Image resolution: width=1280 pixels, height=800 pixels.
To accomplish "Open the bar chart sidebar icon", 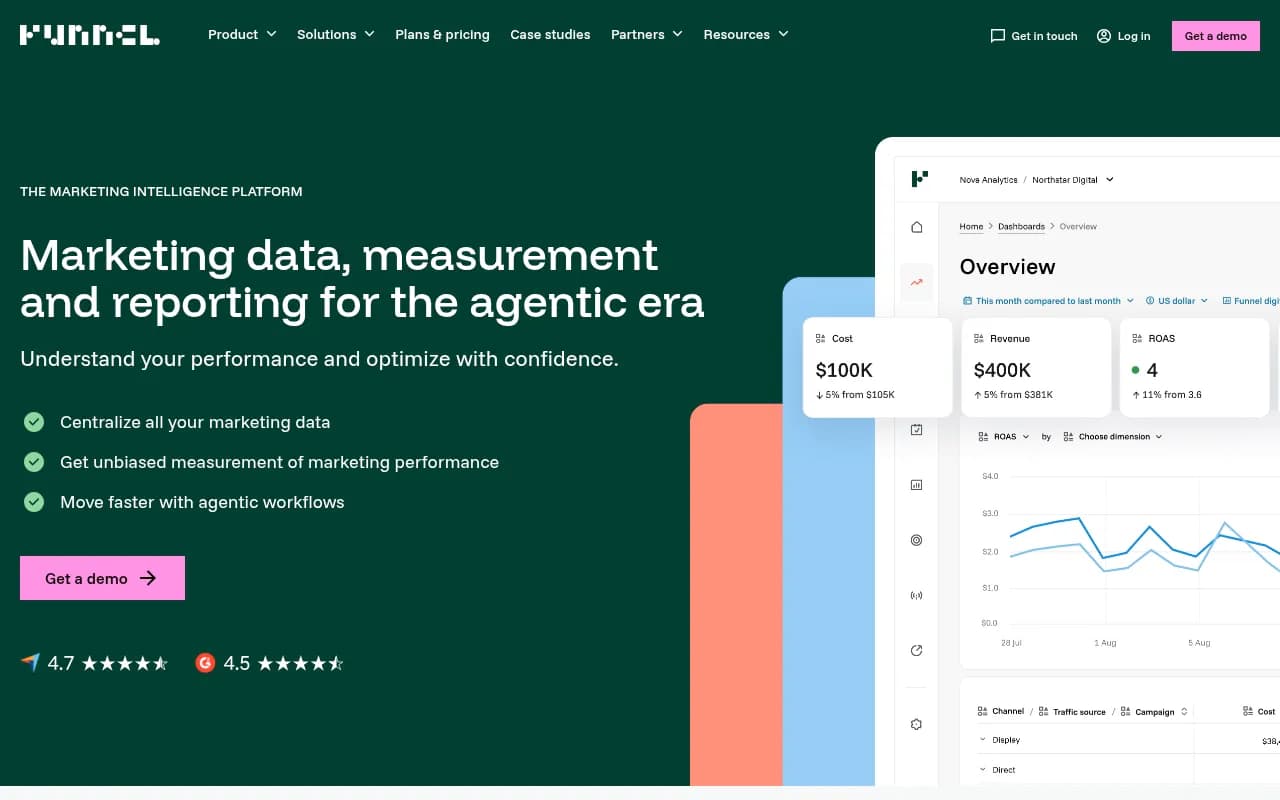I will point(917,485).
